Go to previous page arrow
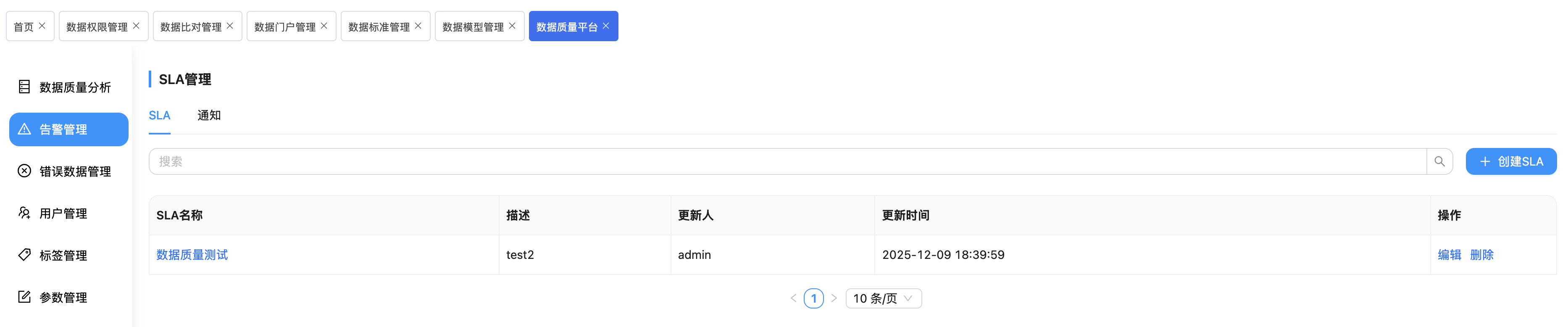The image size is (1568, 327). (x=793, y=298)
